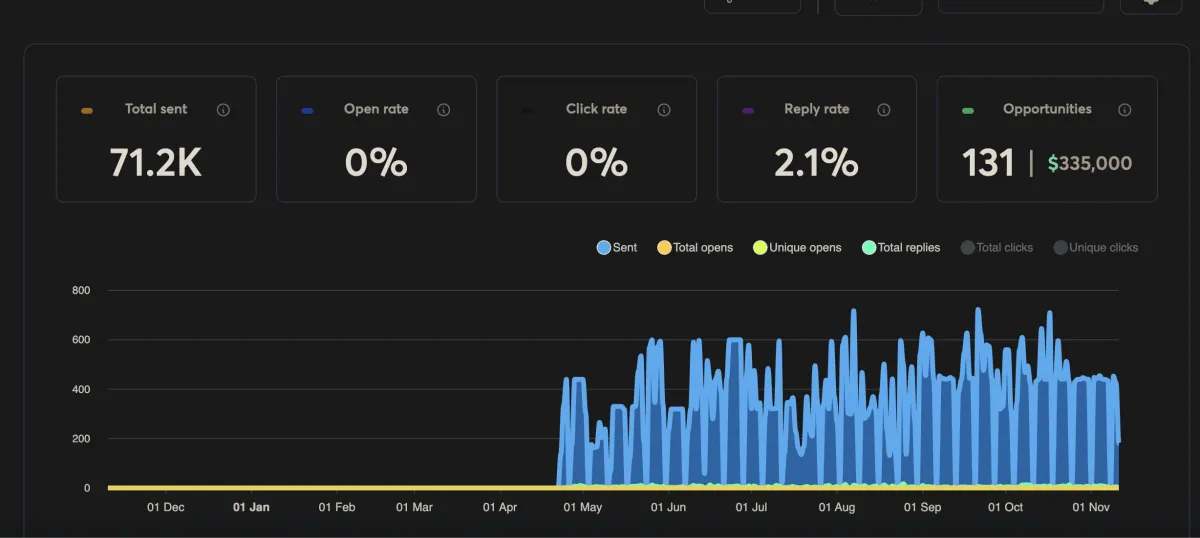
Task: Click the Click rate card title
Action: (x=596, y=109)
